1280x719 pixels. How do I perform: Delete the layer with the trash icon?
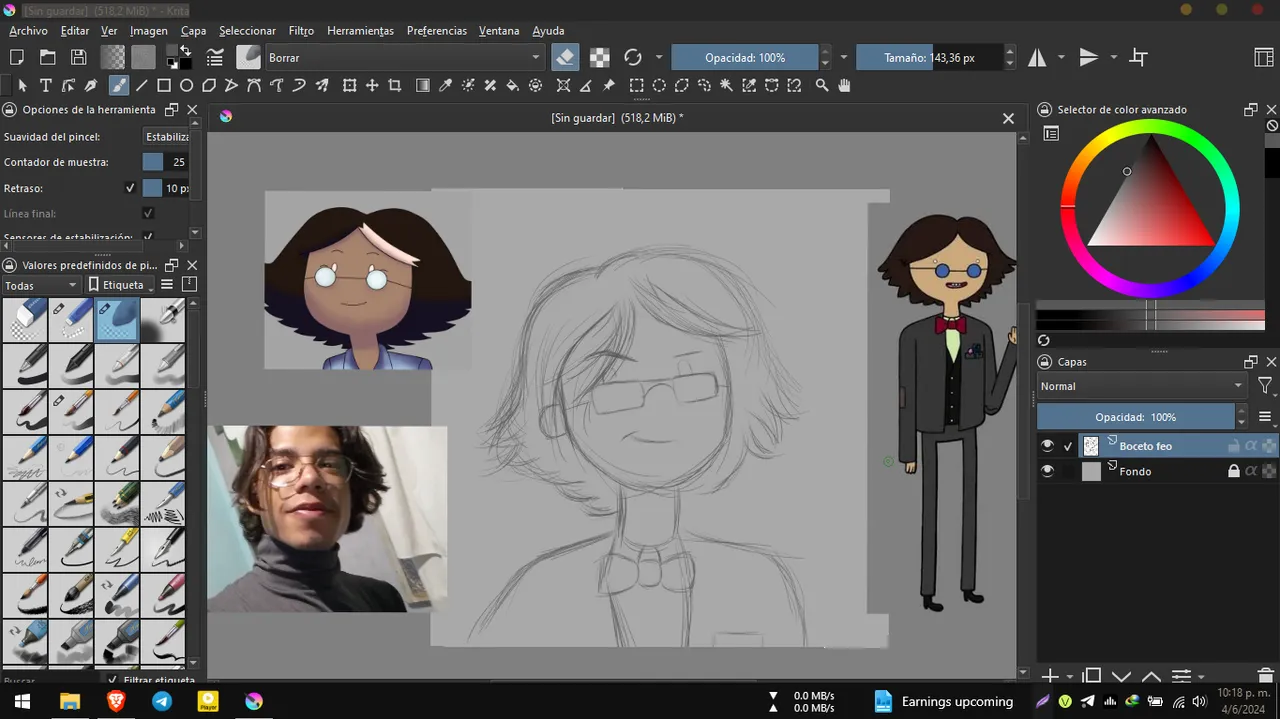(x=1266, y=677)
